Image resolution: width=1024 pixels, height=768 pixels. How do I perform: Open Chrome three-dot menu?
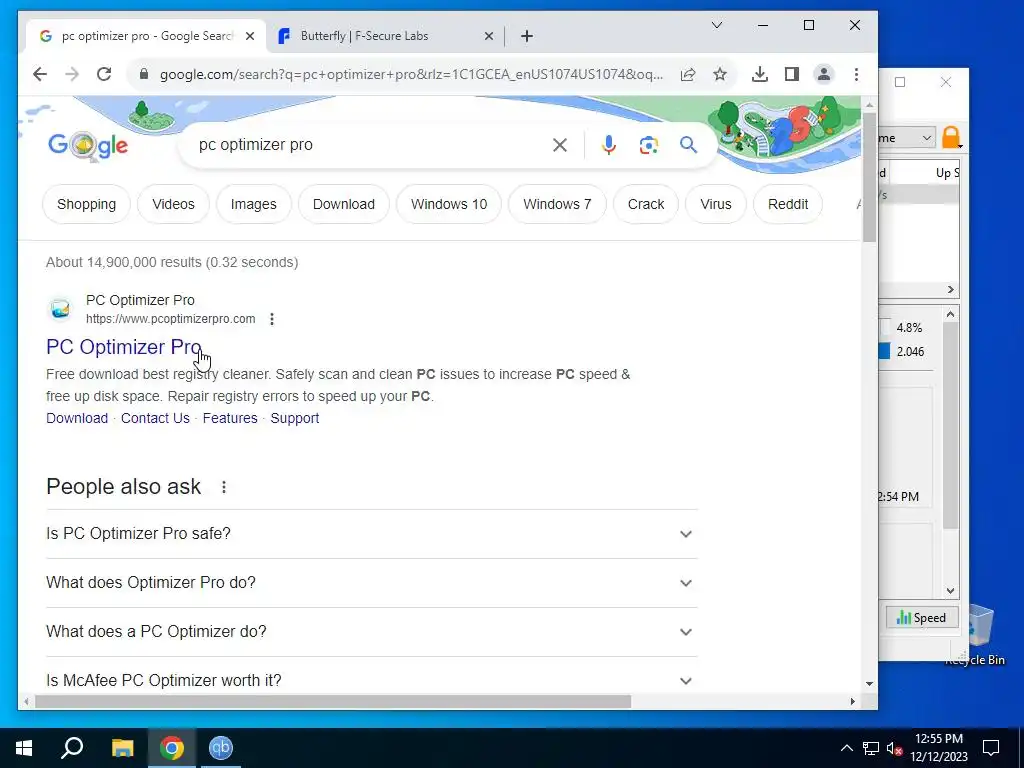856,74
